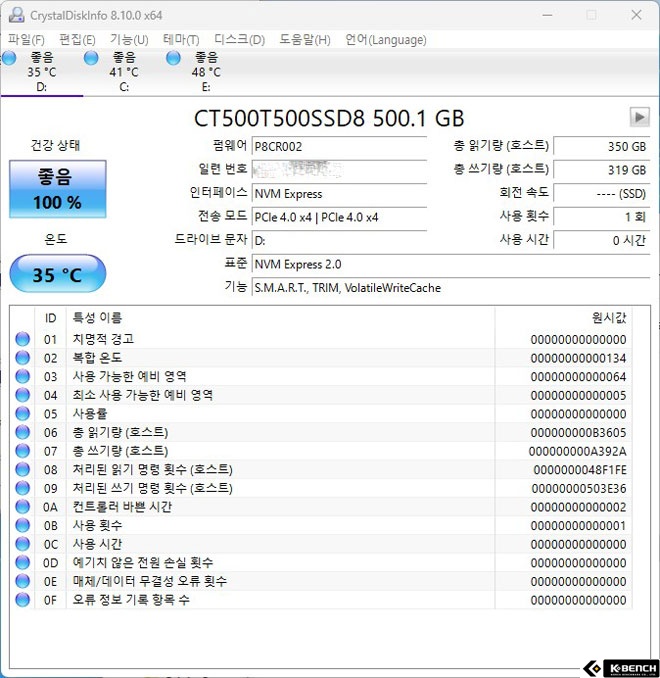Click status orb for 03 사용 가능한 예비 영역
This screenshot has height=678, width=660.
click(x=22, y=376)
